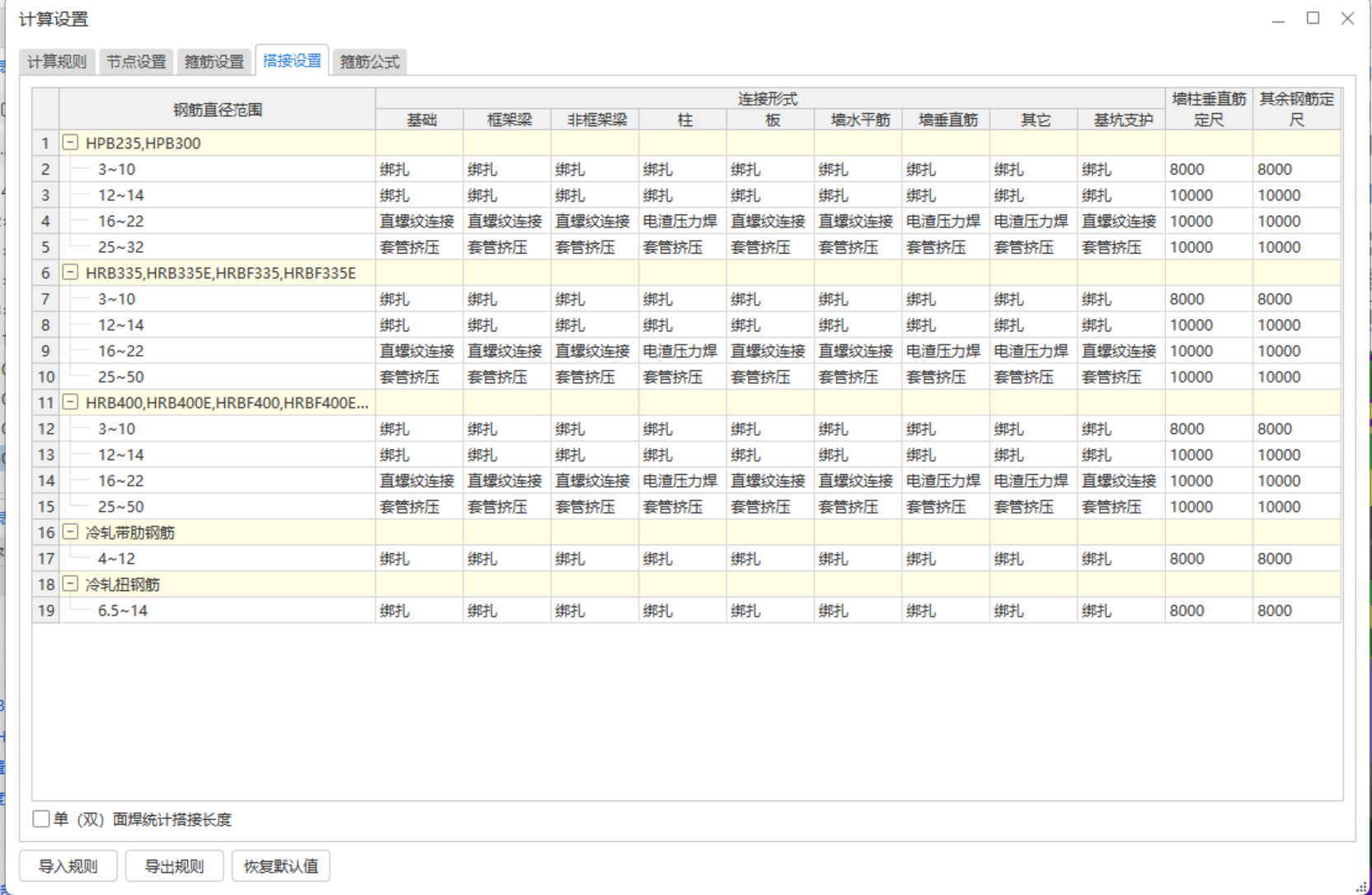Select 柱 cell in row 9 电渣压力焊
This screenshot has width=1372, height=895.
[x=682, y=351]
